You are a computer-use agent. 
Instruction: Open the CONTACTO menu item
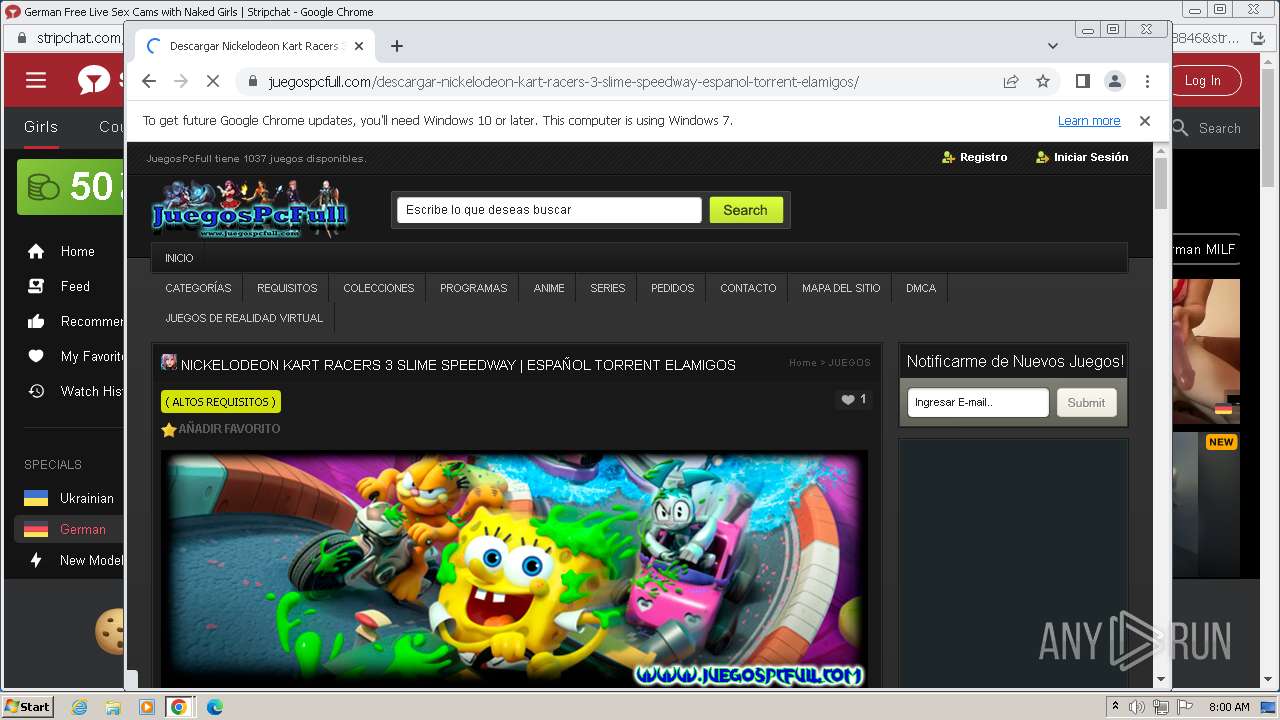pos(748,288)
